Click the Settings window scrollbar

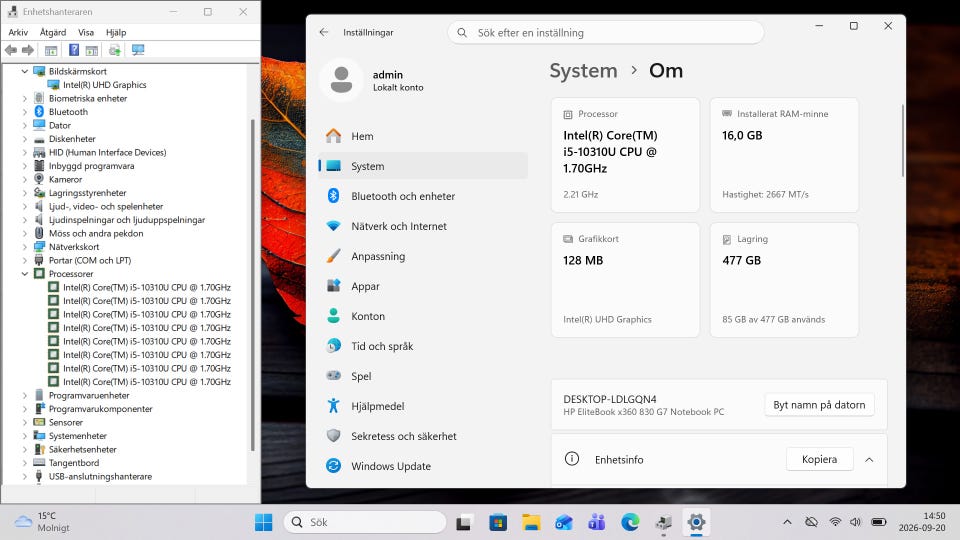coord(902,142)
